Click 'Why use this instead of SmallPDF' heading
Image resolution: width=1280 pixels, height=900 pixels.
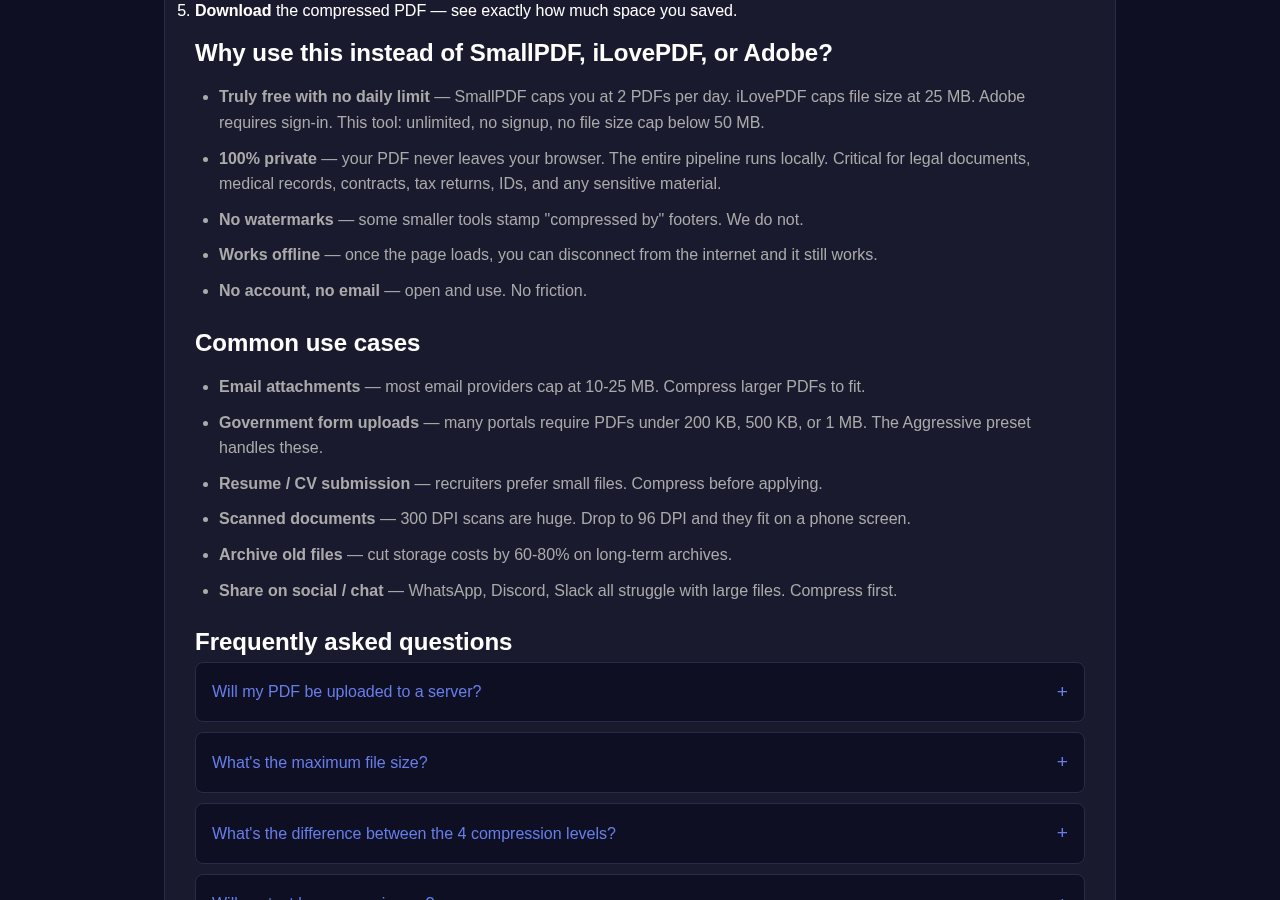coord(513,53)
